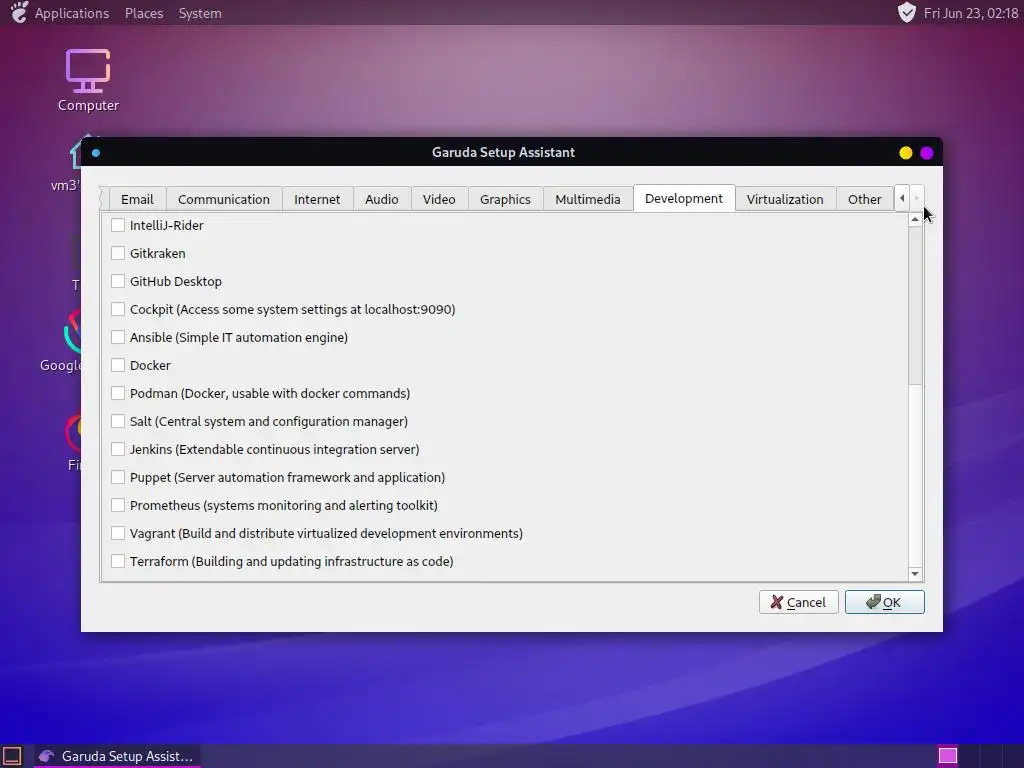Click the tab scroll right arrow
Viewport: 1024px width, 768px height.
pyautogui.click(x=916, y=198)
